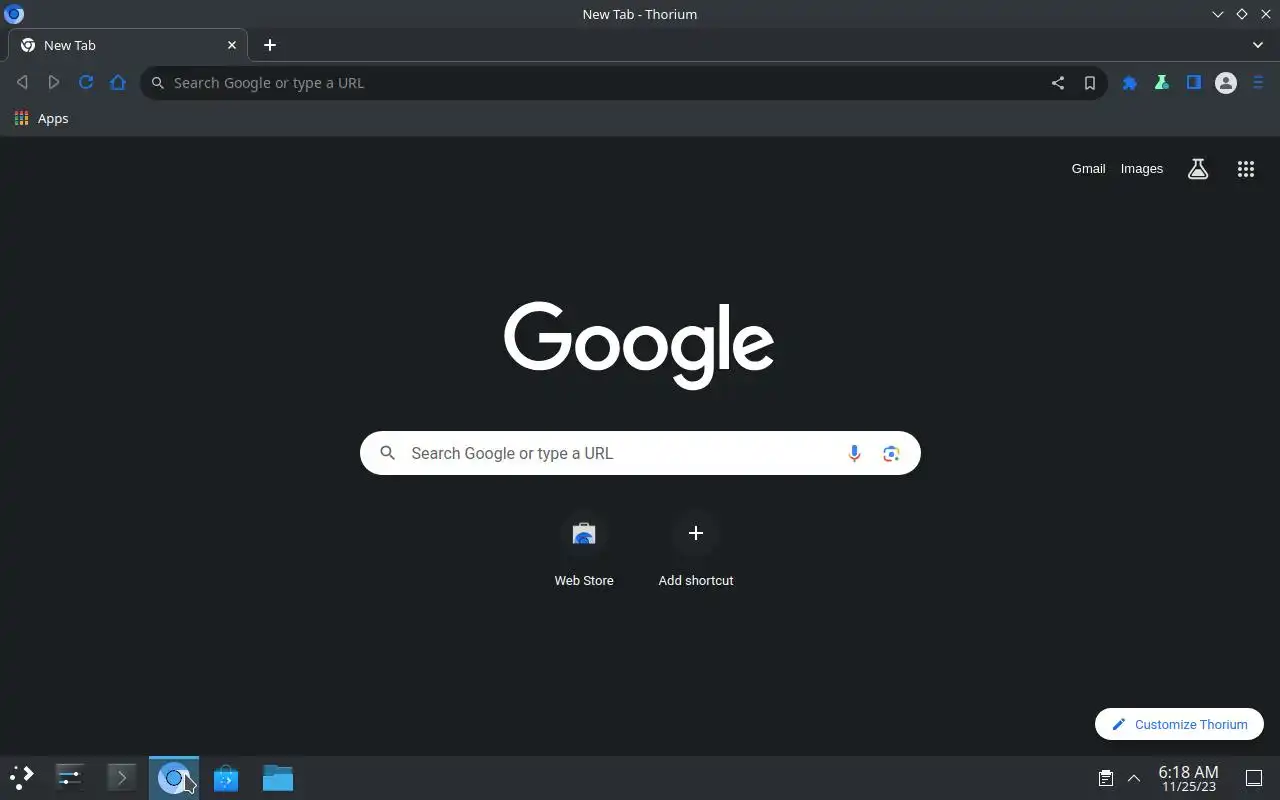Click the Customize Thorium button
The image size is (1280, 800).
pos(1179,724)
